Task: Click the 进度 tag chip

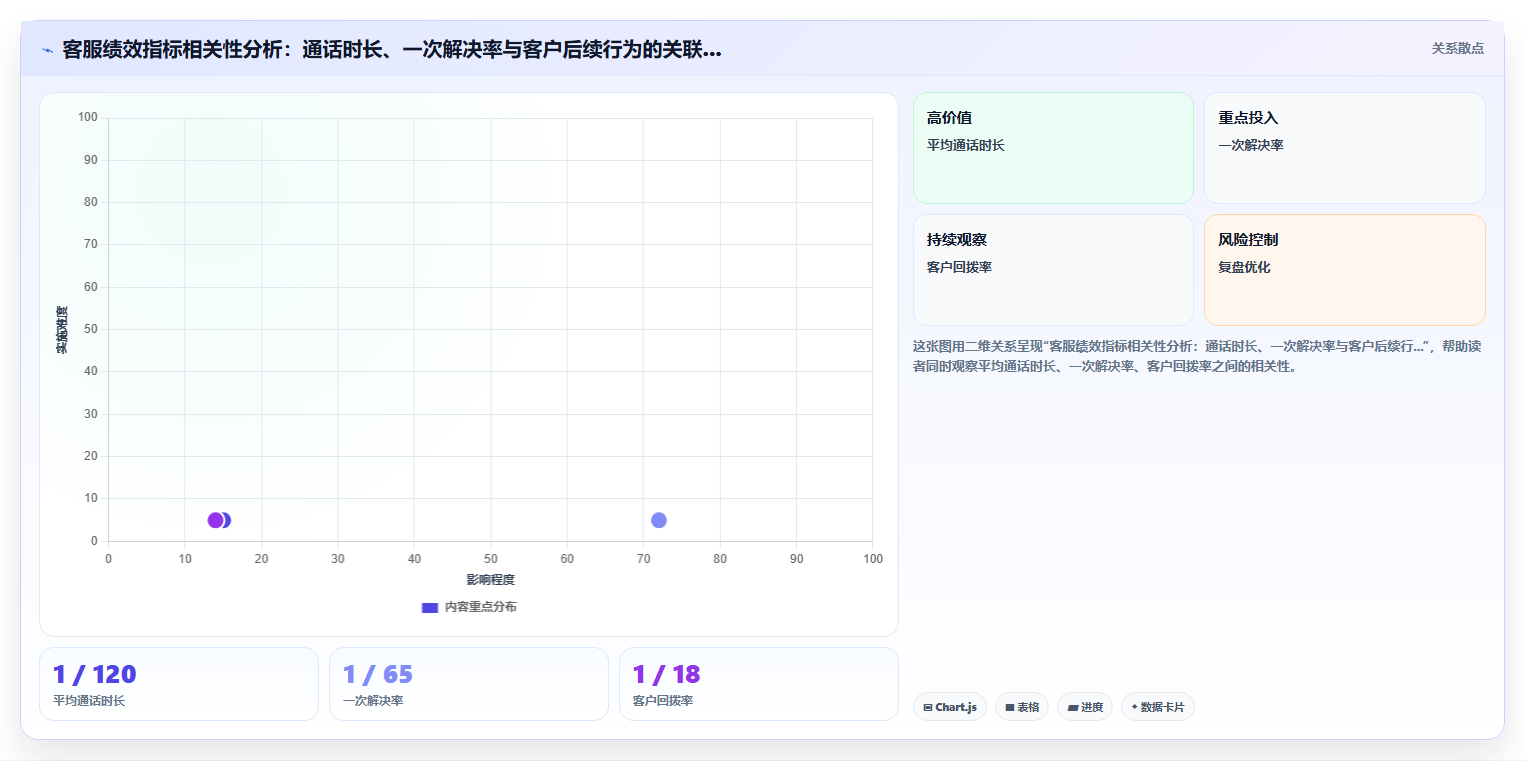Action: click(x=1085, y=707)
